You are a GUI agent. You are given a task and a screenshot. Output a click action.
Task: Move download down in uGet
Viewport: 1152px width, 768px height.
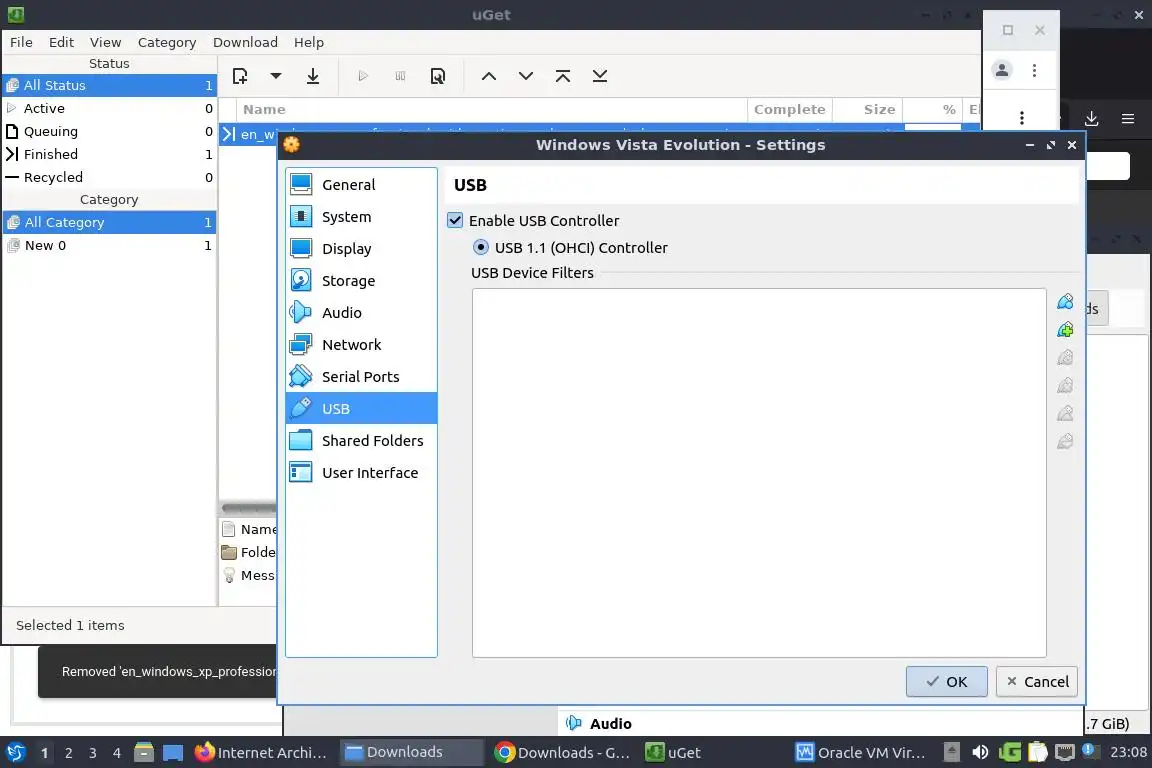[526, 76]
